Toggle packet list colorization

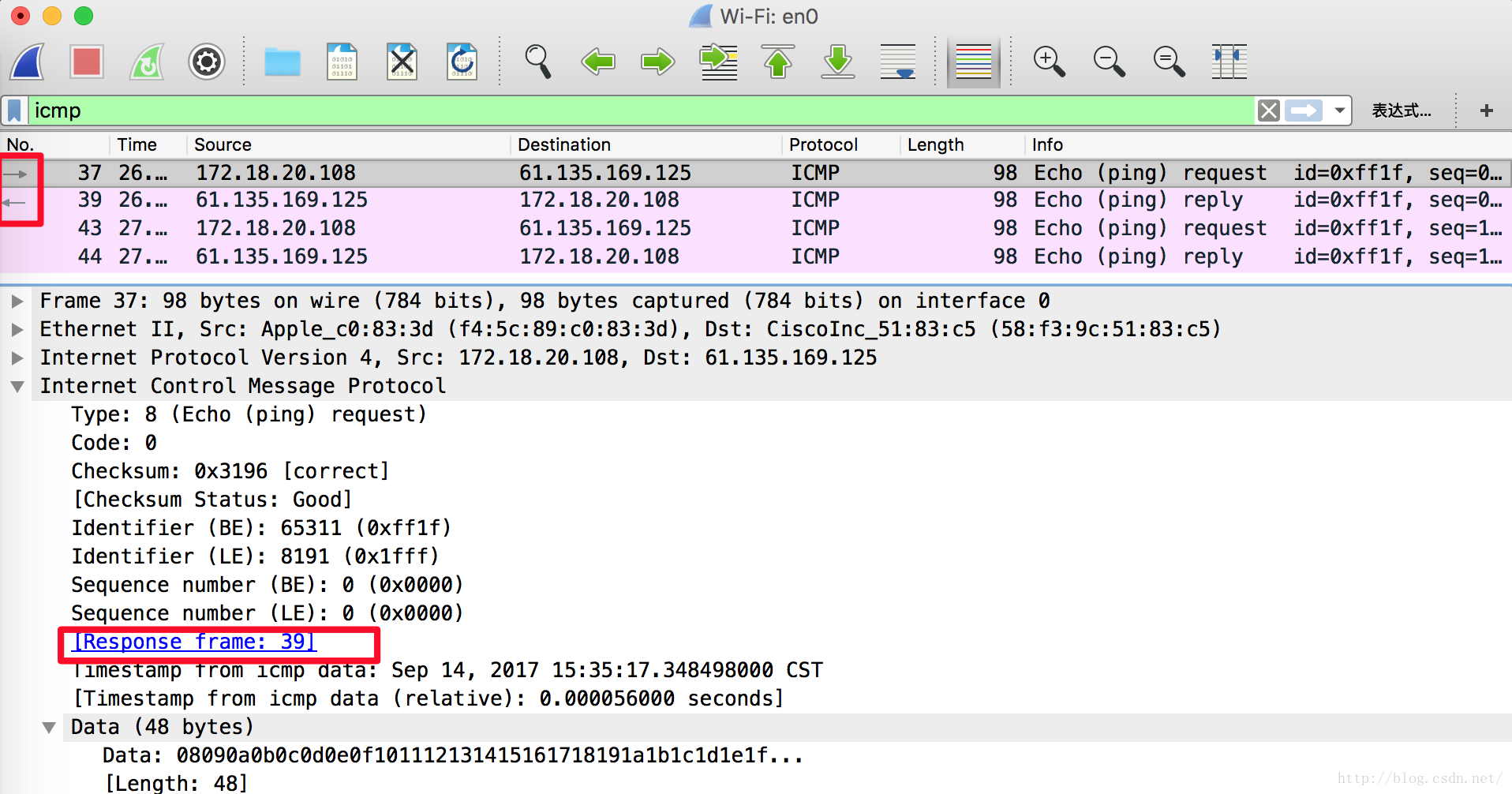tap(974, 62)
